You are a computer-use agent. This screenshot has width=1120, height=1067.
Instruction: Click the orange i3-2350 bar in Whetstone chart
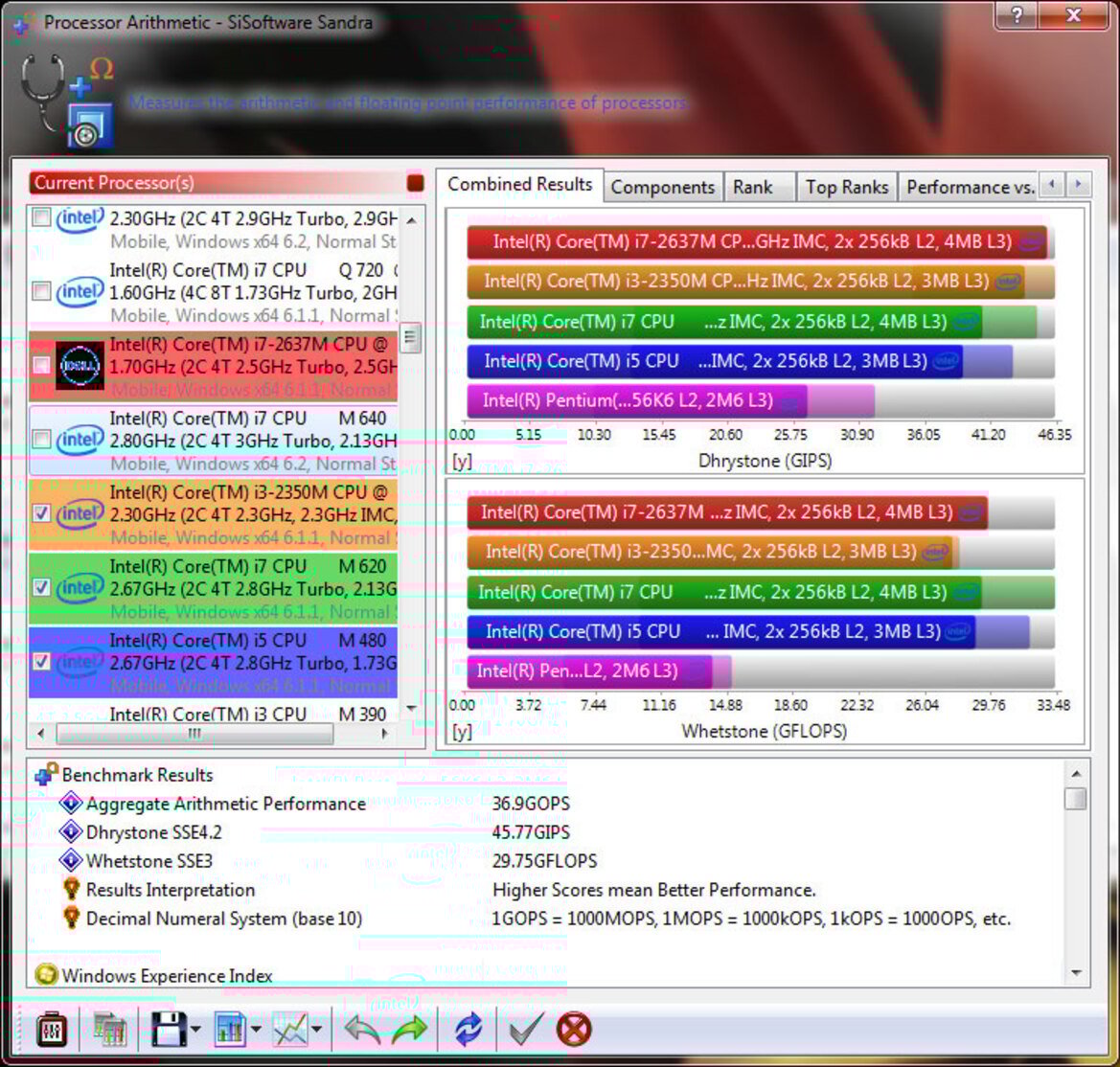pos(710,553)
